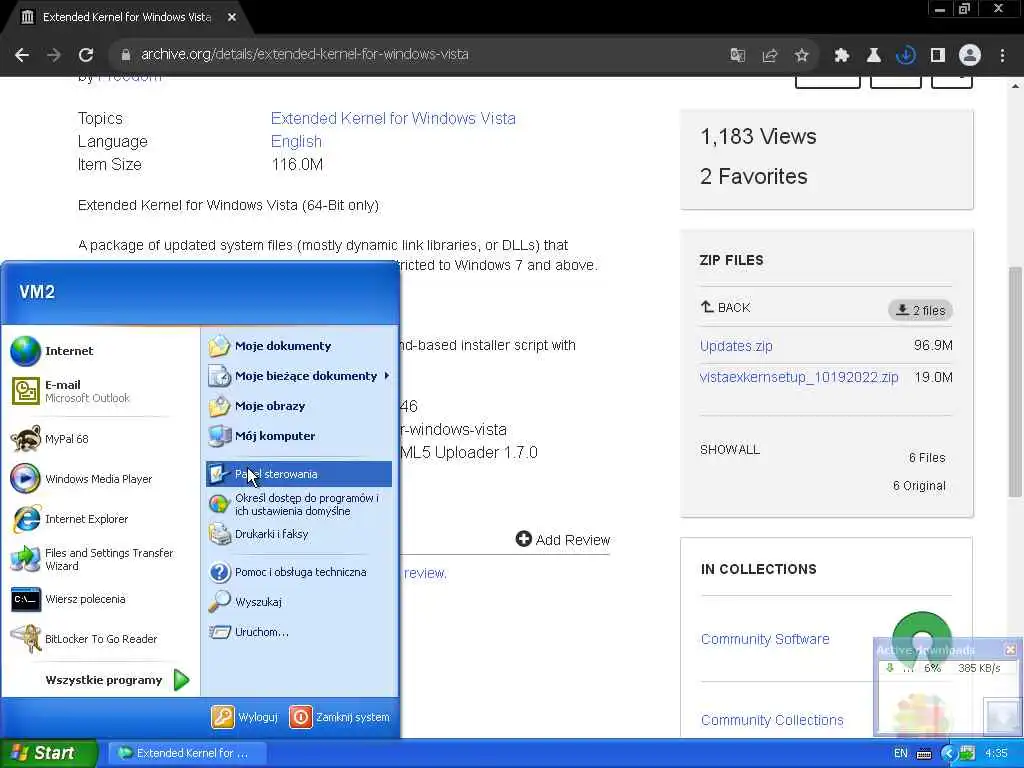This screenshot has height=768, width=1024.
Task: Click the taskbar clock 4:35
Action: 996,753
